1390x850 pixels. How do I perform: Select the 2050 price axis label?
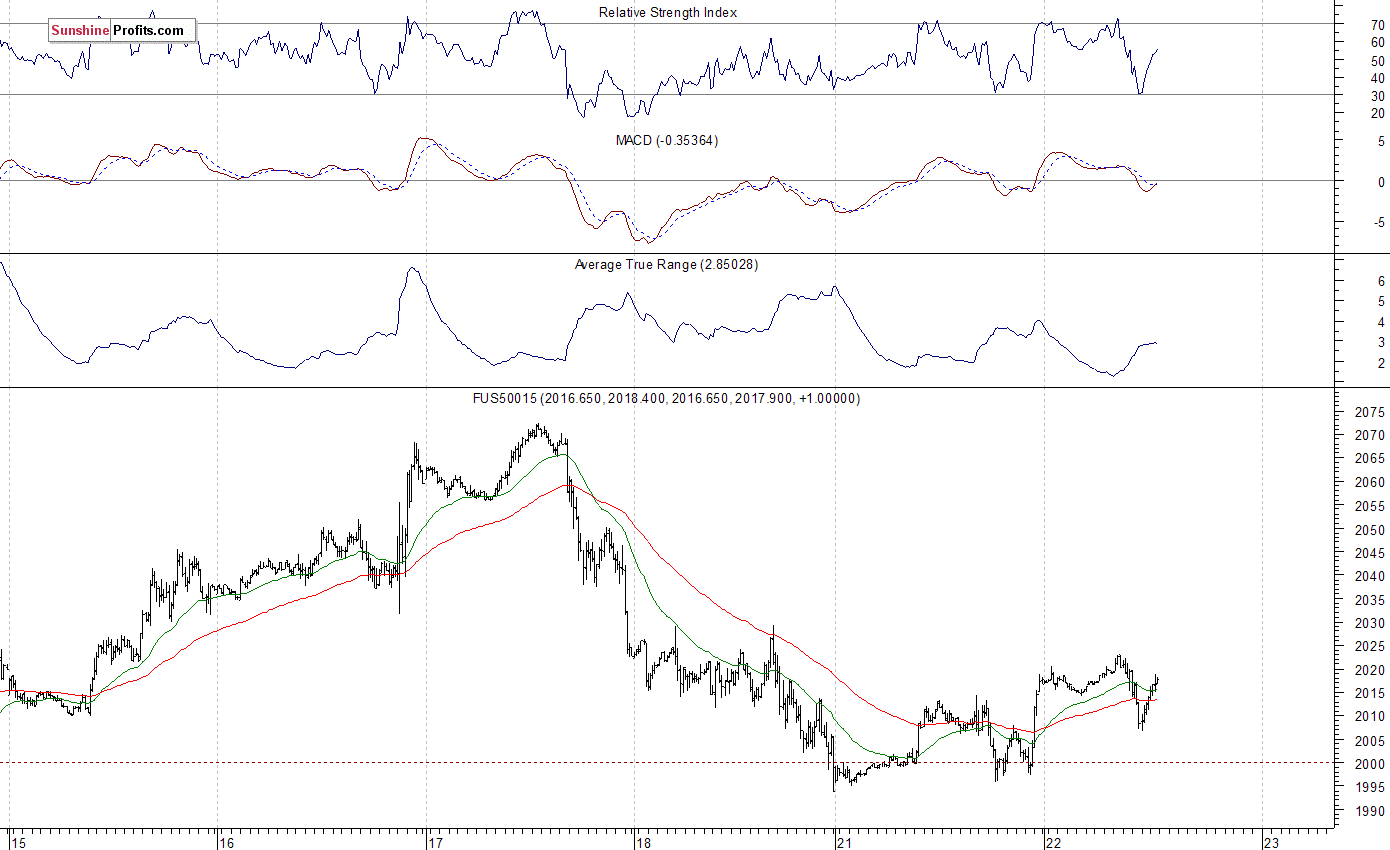click(1369, 530)
